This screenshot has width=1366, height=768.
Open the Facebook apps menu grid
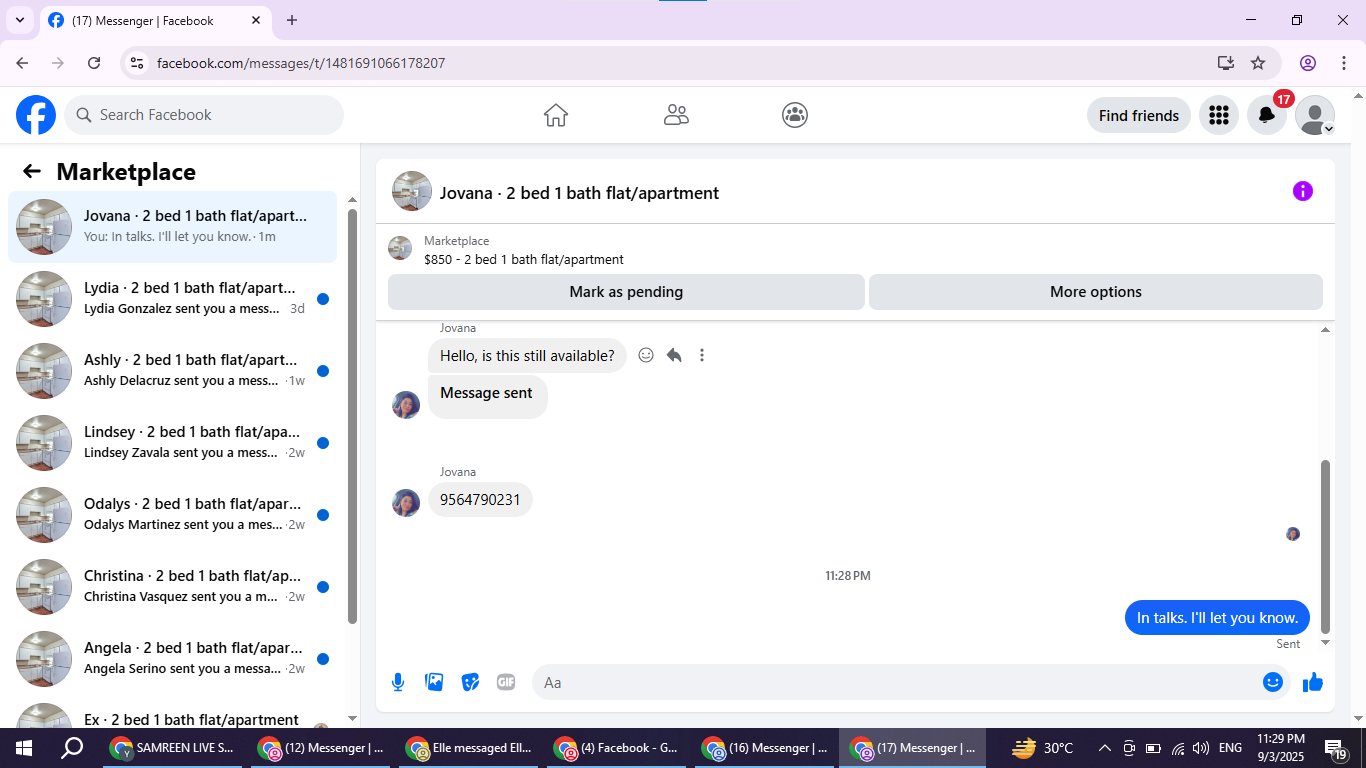click(1218, 115)
